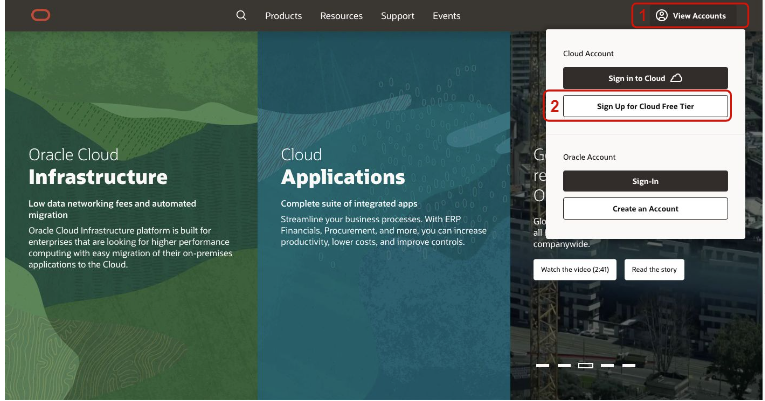765x401 pixels.
Task: Click the Oracle logo icon
Action: [40, 16]
